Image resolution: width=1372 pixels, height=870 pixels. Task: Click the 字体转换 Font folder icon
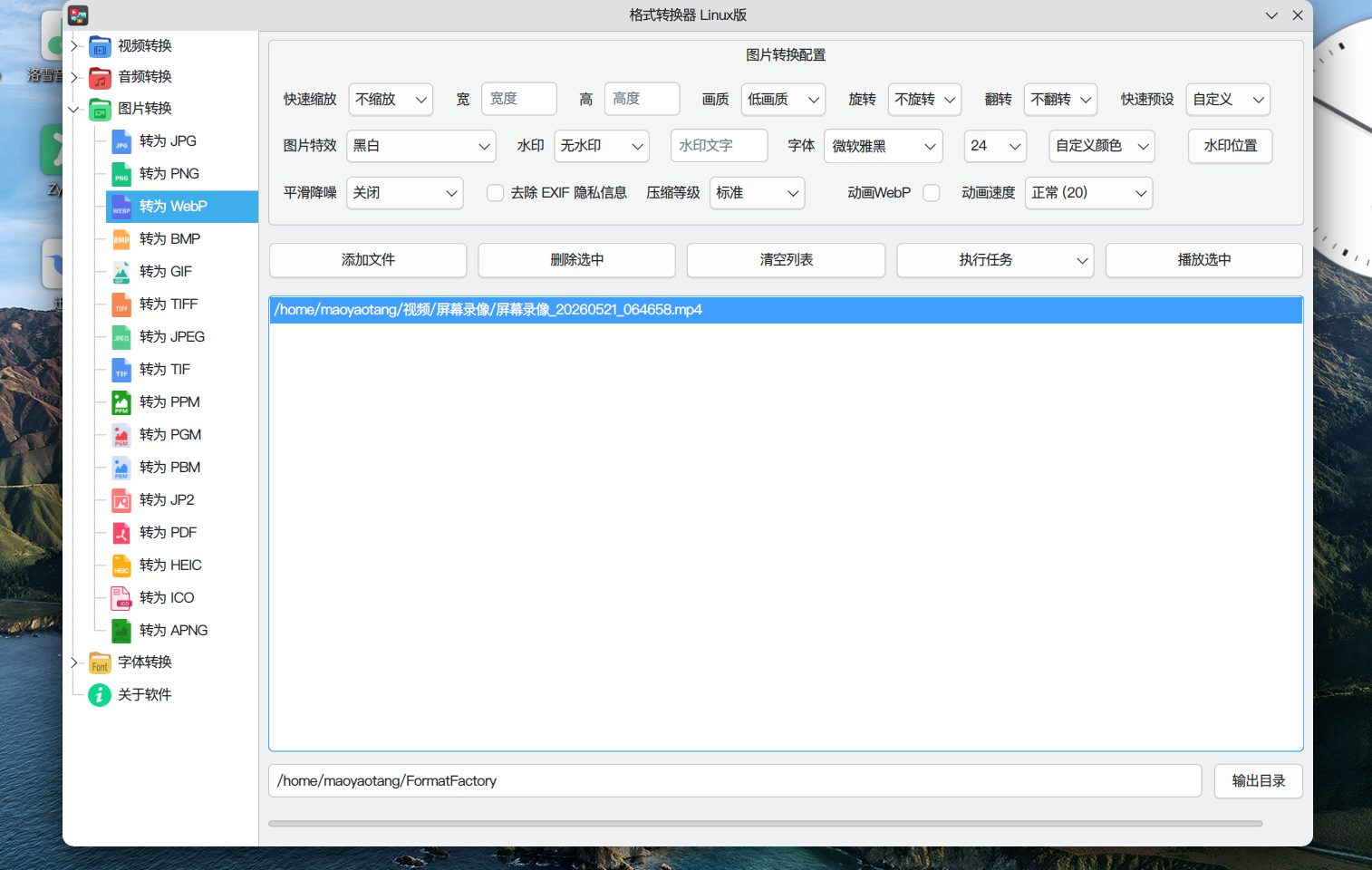pyautogui.click(x=100, y=662)
